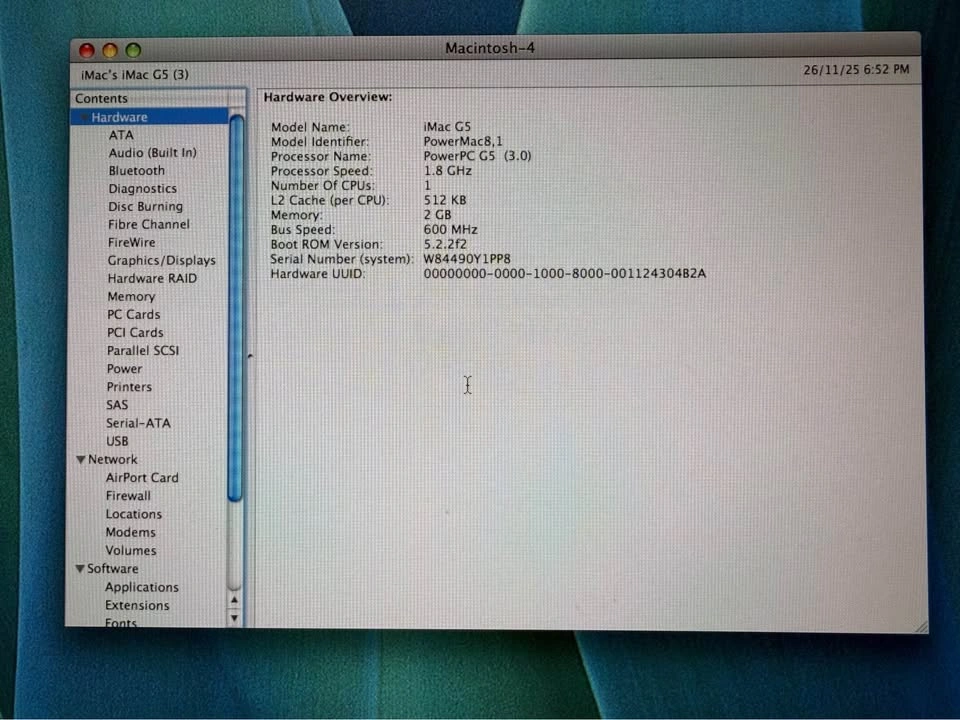Screen dimensions: 960x720
Task: Click the serial number W84490Y1PP8
Action: tap(467, 259)
